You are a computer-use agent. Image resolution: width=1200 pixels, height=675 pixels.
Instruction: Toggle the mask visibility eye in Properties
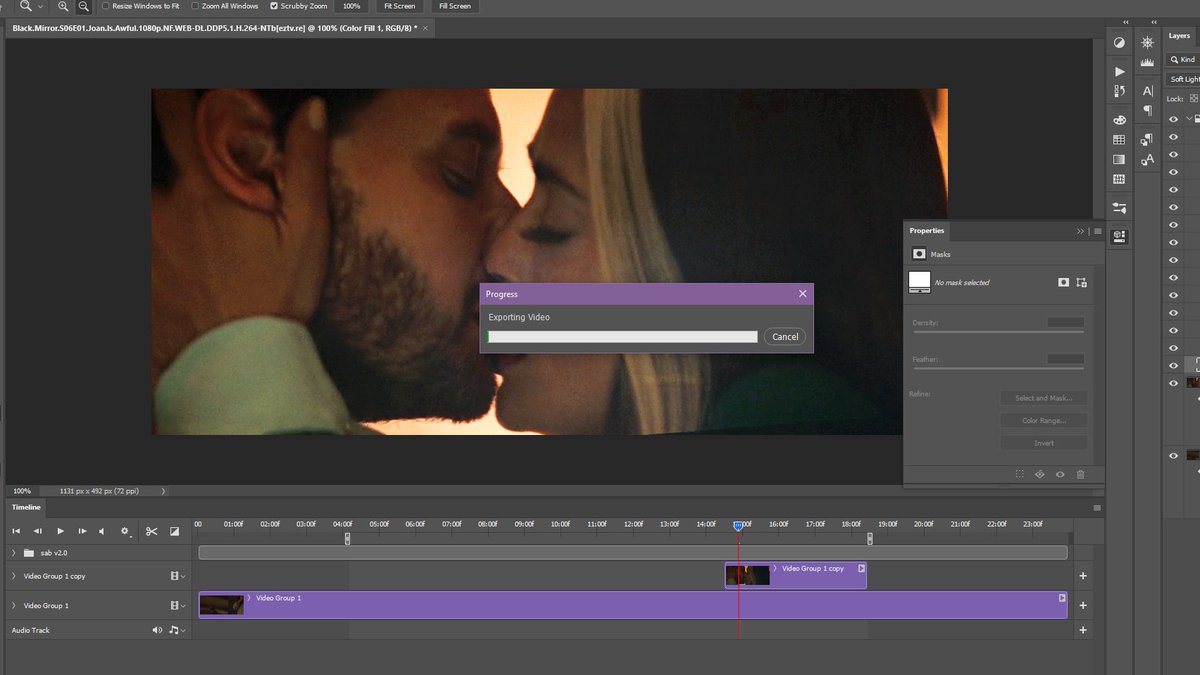[x=1060, y=474]
